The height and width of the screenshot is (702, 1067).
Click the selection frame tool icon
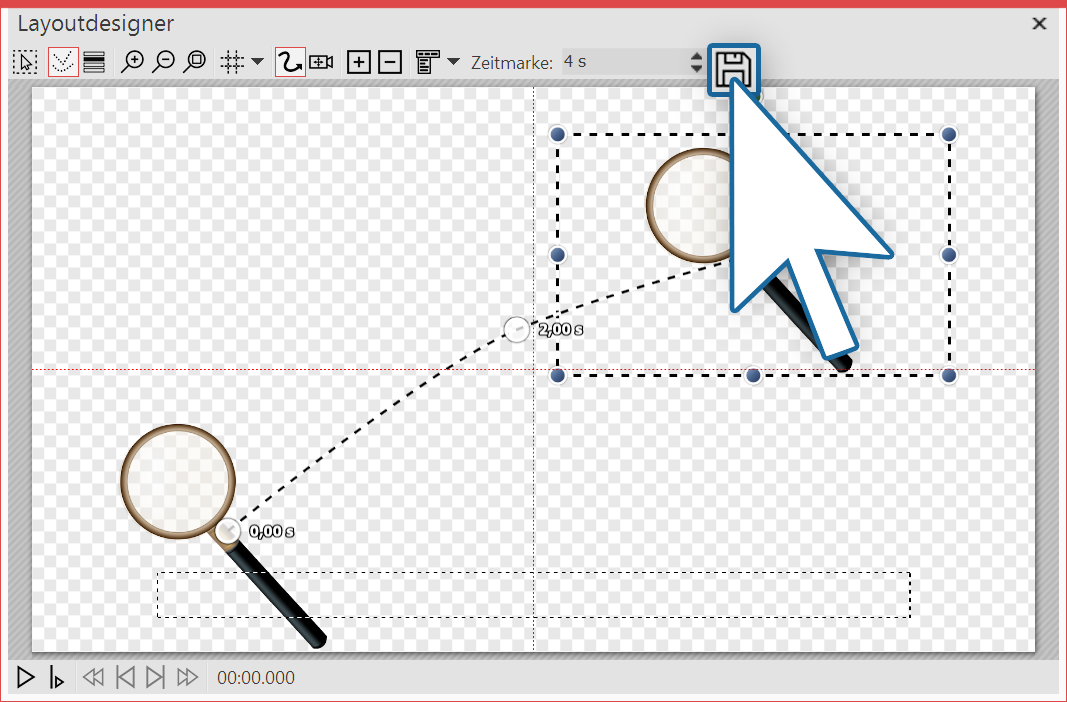[x=25, y=62]
